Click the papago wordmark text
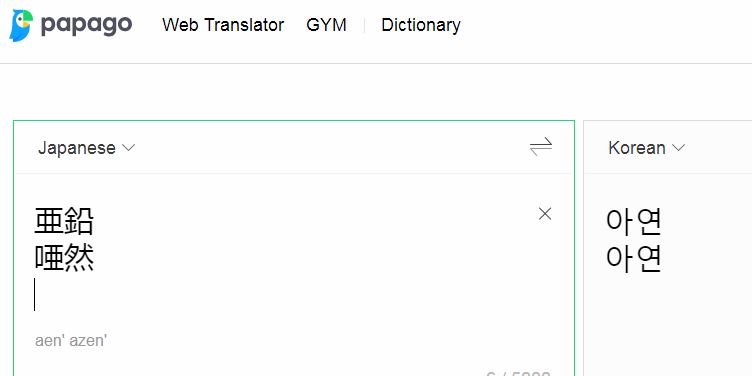 [86, 24]
